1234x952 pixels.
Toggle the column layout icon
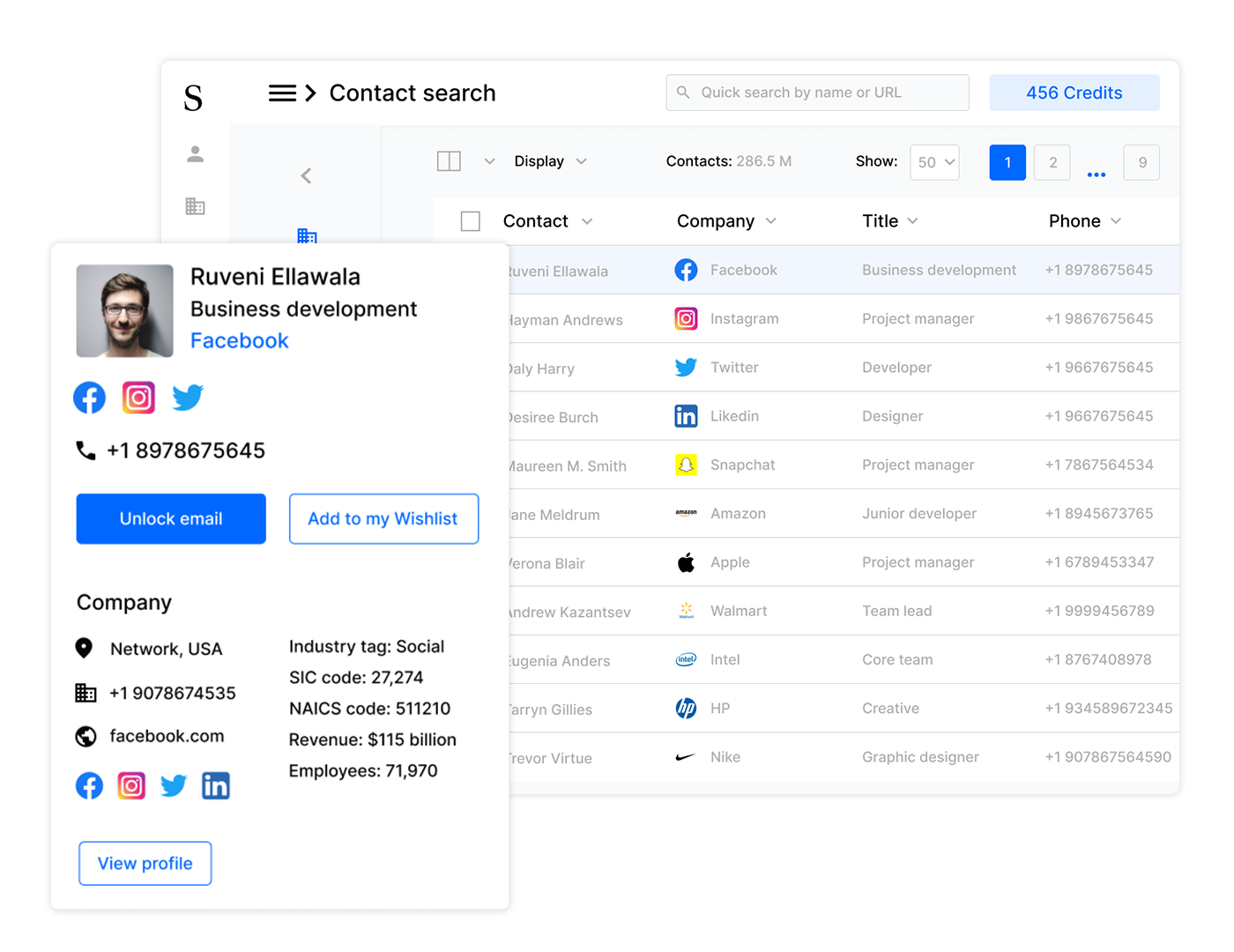449,161
